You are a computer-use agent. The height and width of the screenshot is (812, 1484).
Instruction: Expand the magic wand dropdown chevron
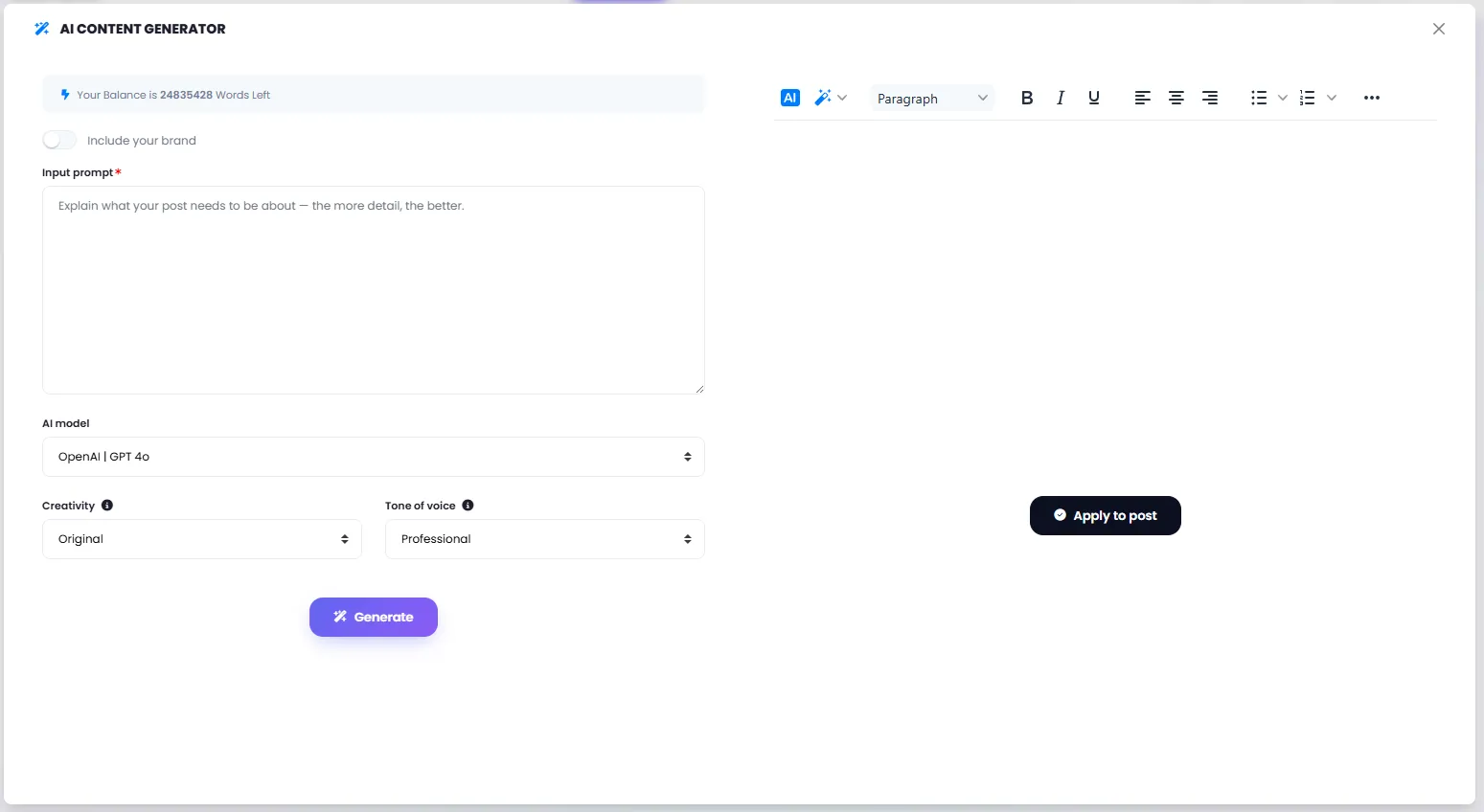842,98
